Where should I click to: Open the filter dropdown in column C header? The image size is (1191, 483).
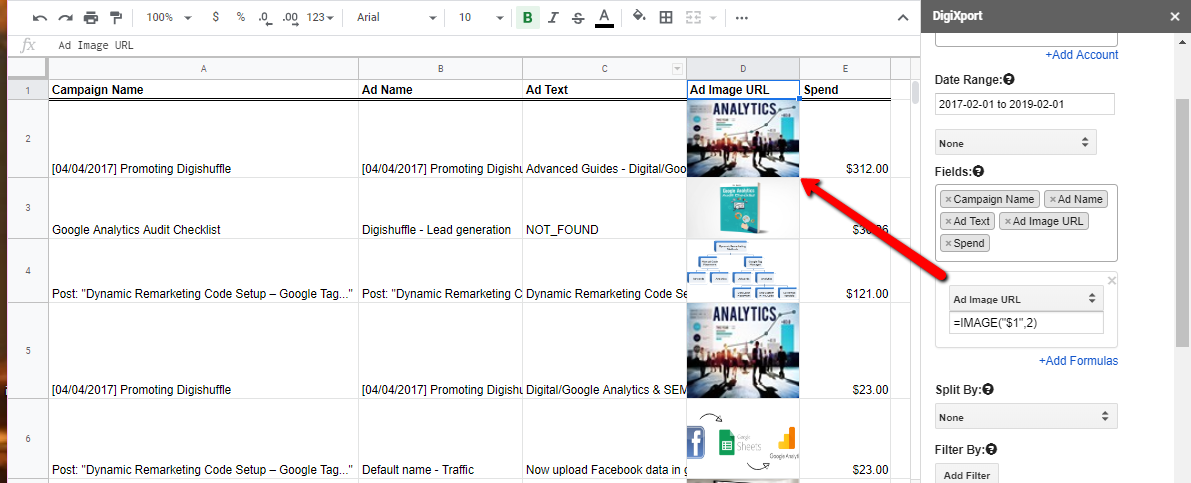678,69
